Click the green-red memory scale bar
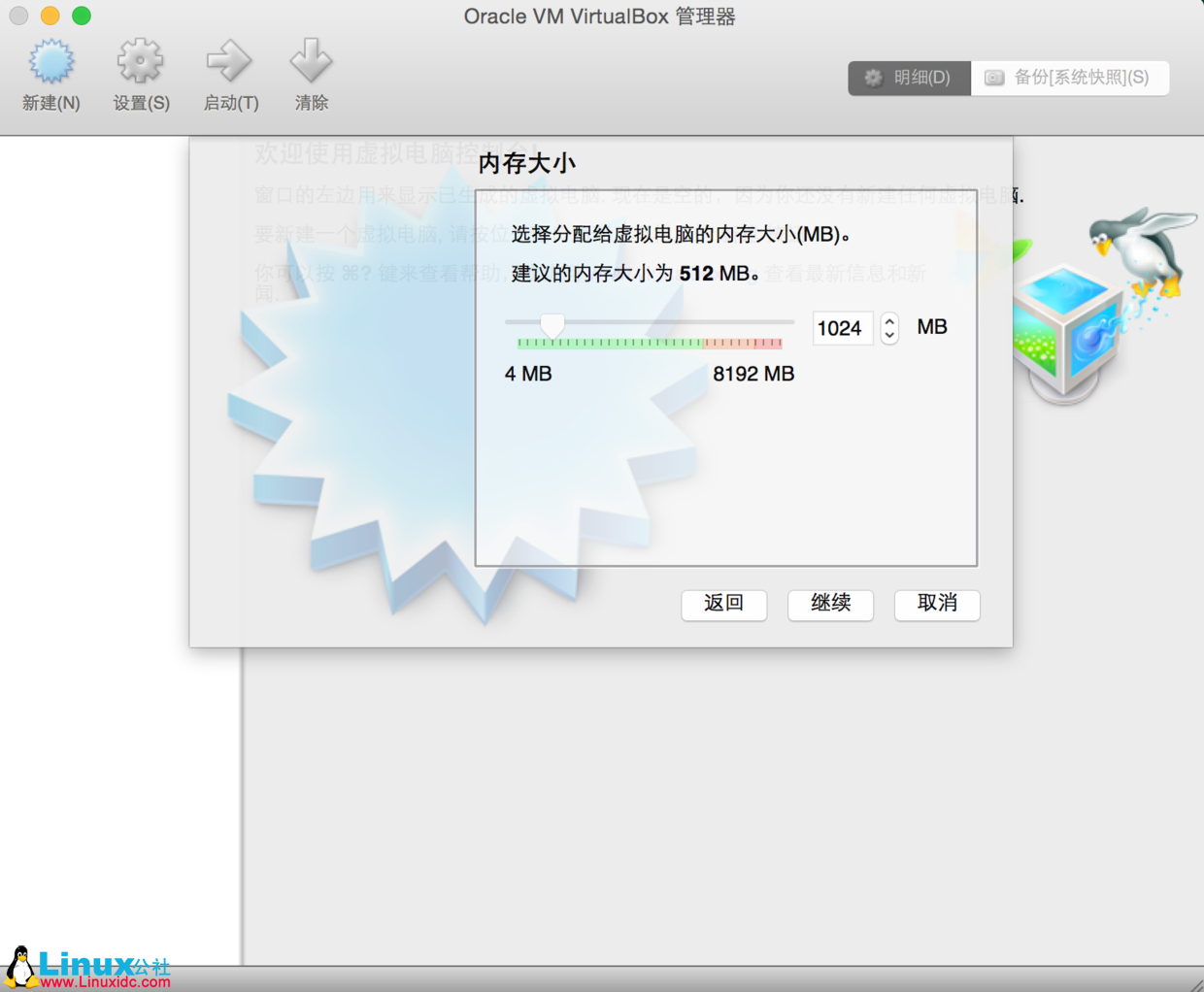The image size is (1204, 992). (x=650, y=343)
